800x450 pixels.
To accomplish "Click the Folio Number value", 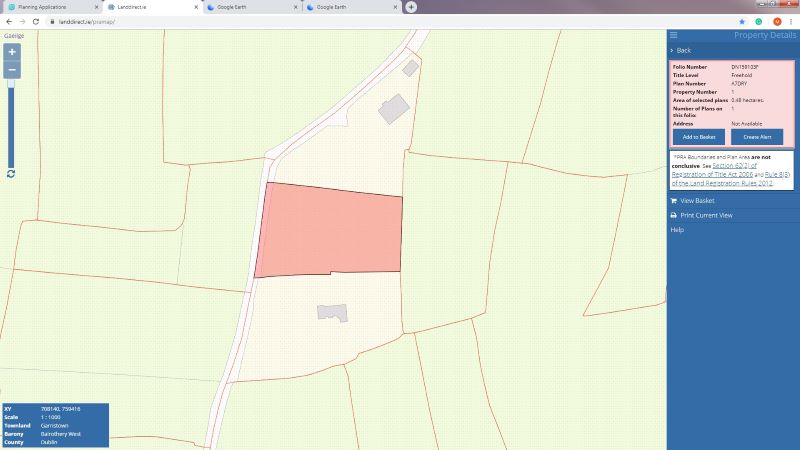I will point(744,67).
